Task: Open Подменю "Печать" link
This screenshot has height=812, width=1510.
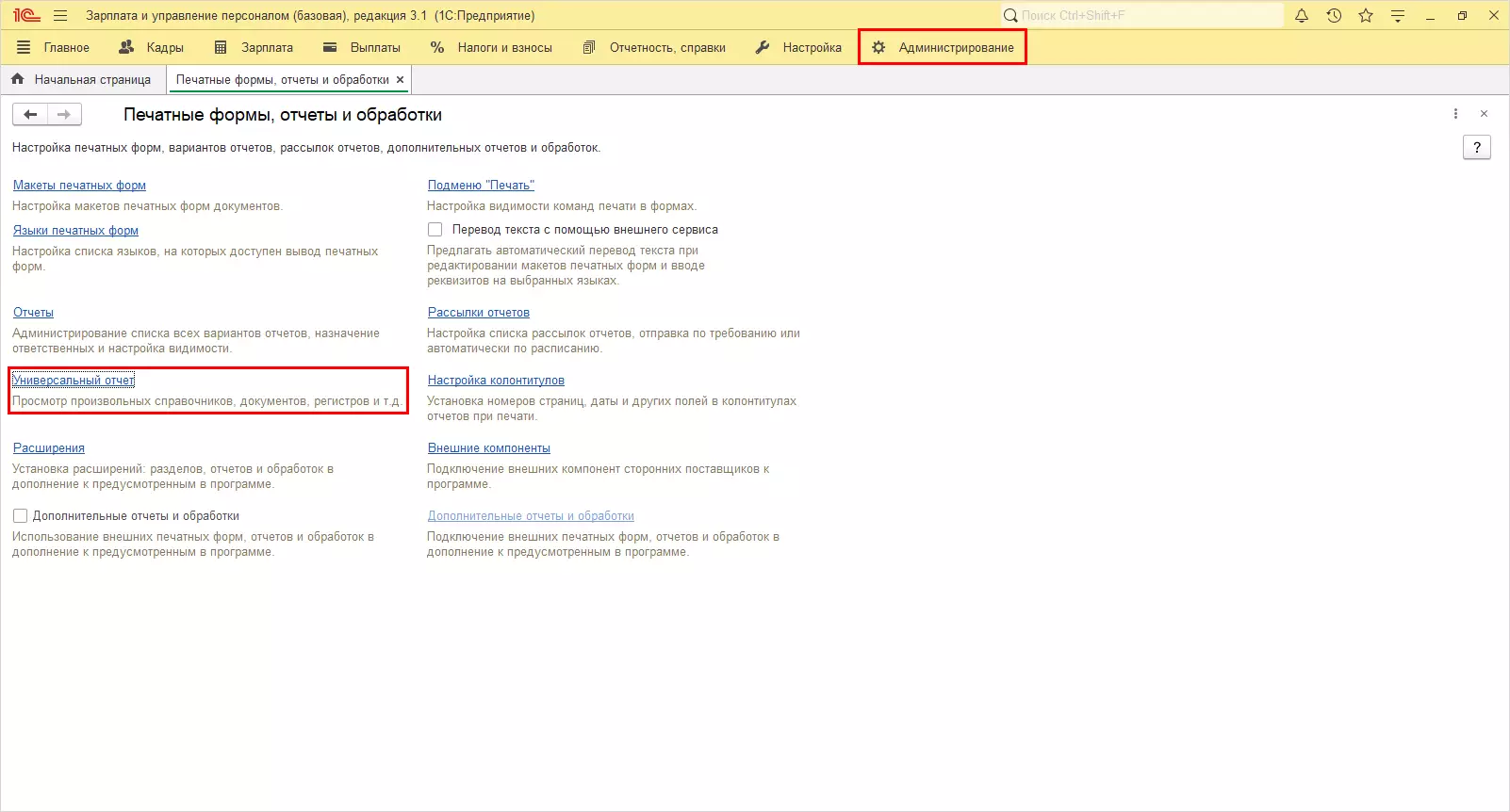Action: (x=481, y=186)
